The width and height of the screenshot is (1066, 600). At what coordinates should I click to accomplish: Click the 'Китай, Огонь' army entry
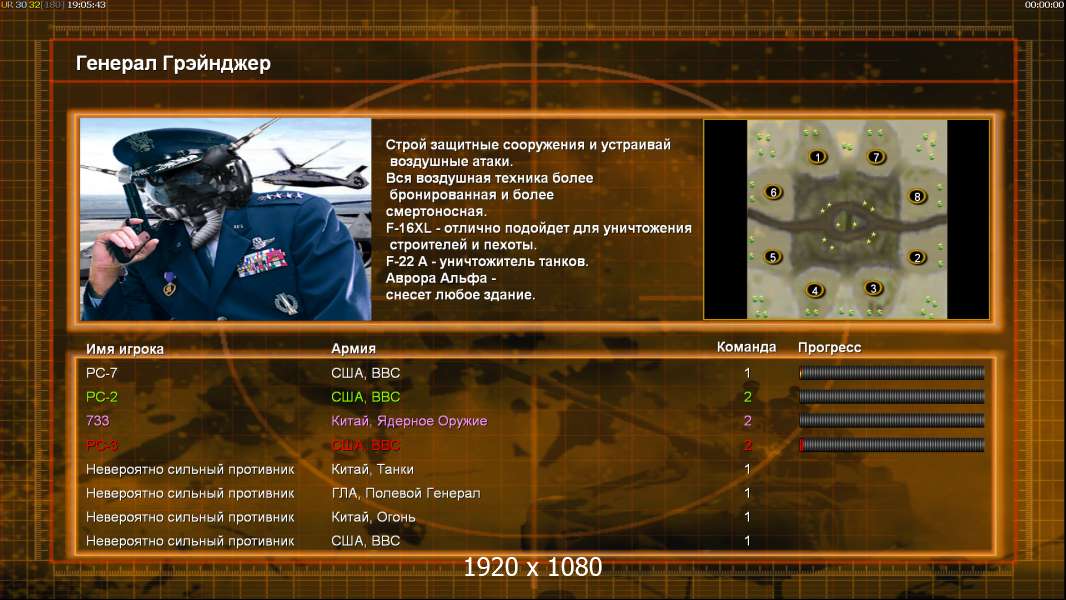373,517
